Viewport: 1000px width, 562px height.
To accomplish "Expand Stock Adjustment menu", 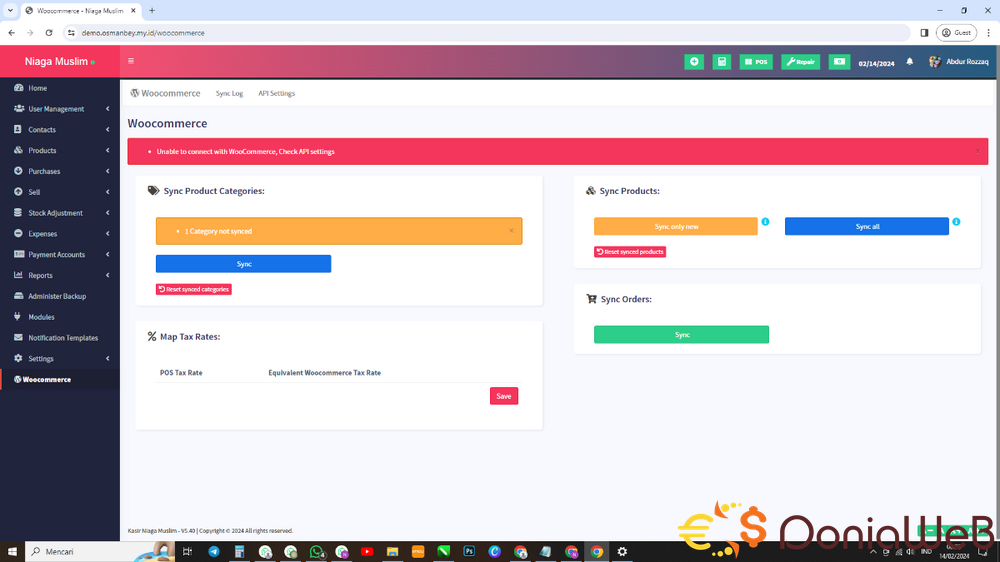I will click(60, 213).
